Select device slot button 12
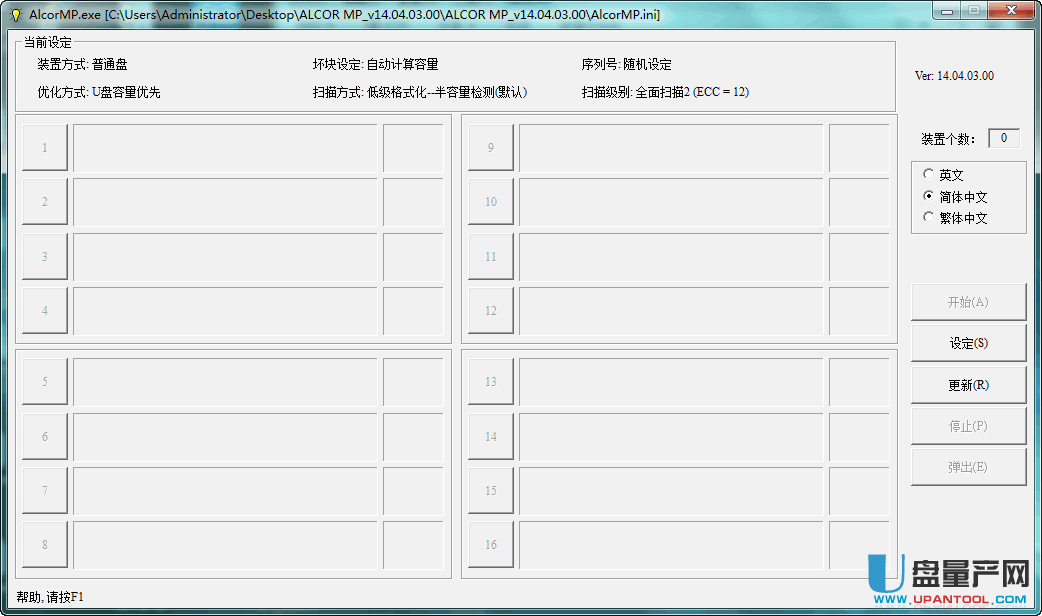Screen dimensions: 1042x616 491,311
